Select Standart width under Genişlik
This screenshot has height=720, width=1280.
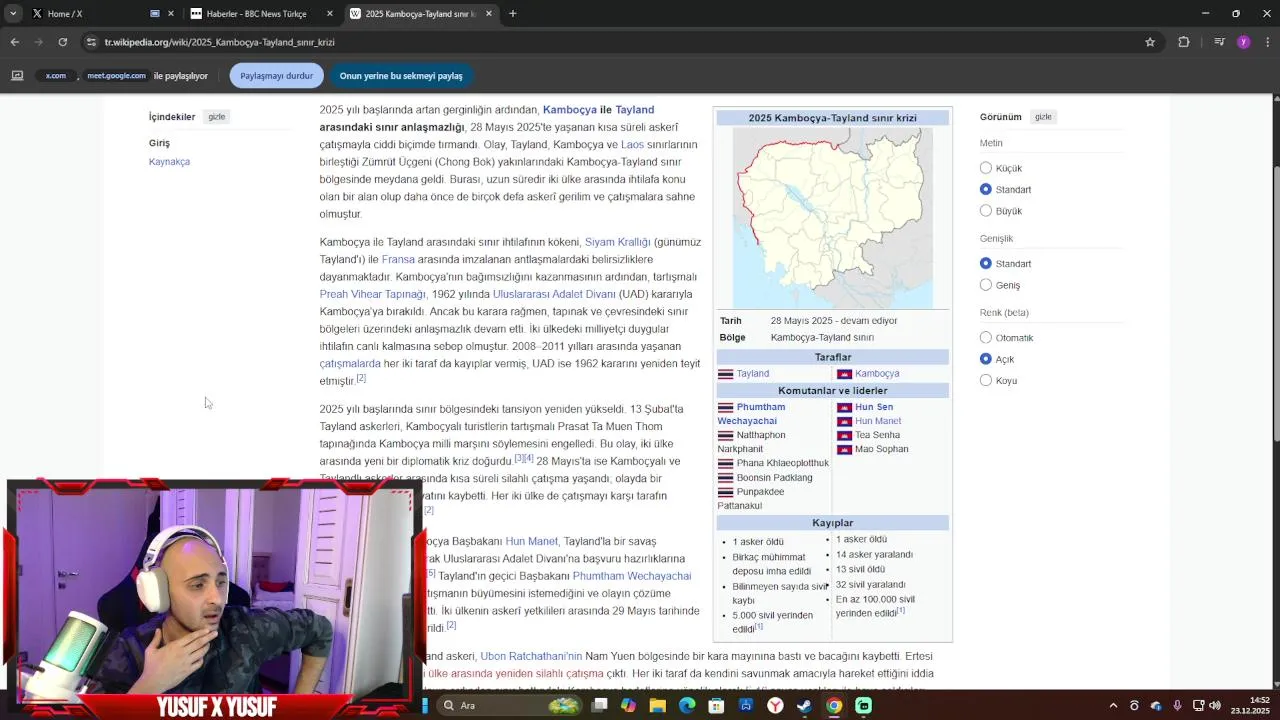coord(986,263)
